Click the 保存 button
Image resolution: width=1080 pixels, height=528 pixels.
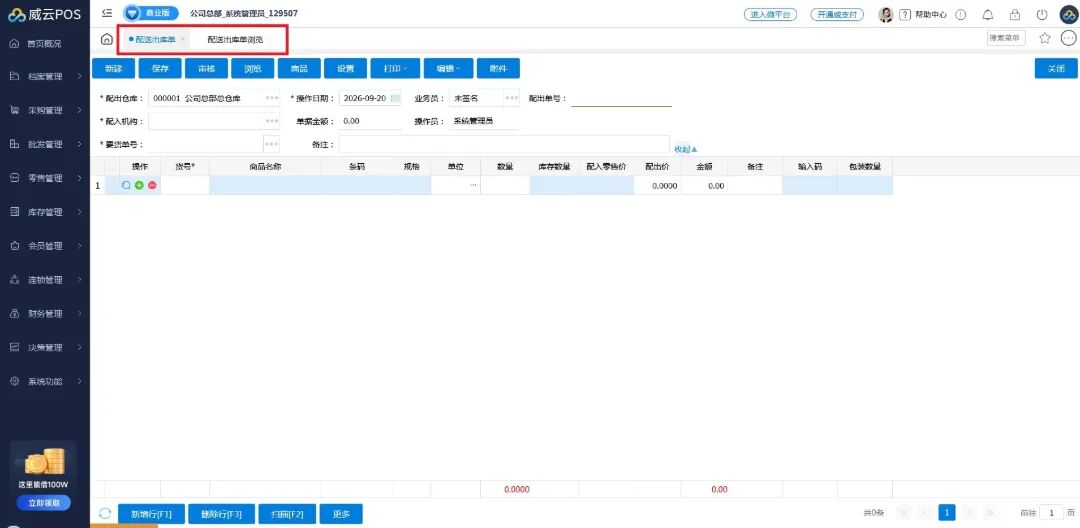[x=160, y=68]
